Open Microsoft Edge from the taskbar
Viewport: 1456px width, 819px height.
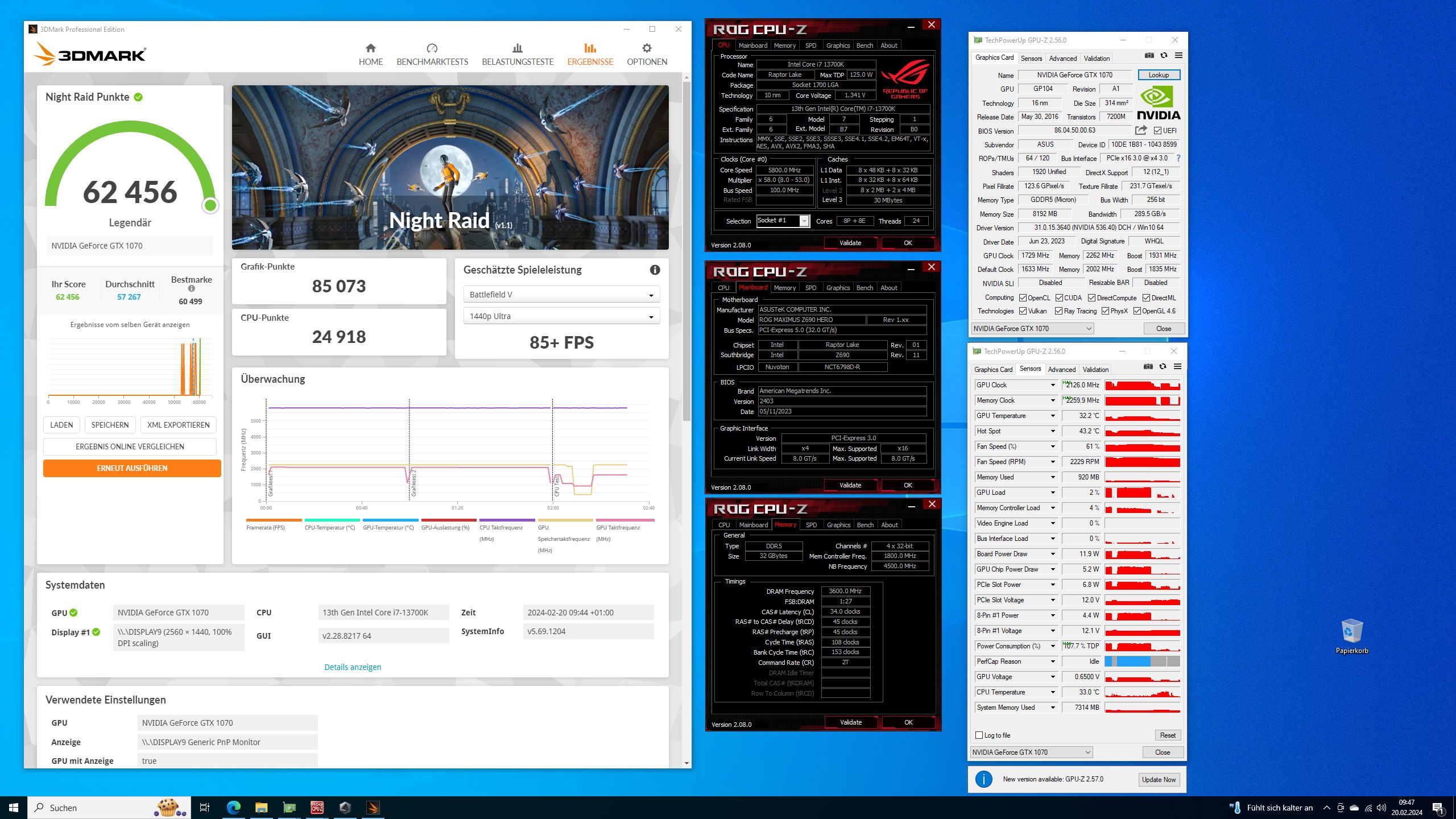pos(233,808)
